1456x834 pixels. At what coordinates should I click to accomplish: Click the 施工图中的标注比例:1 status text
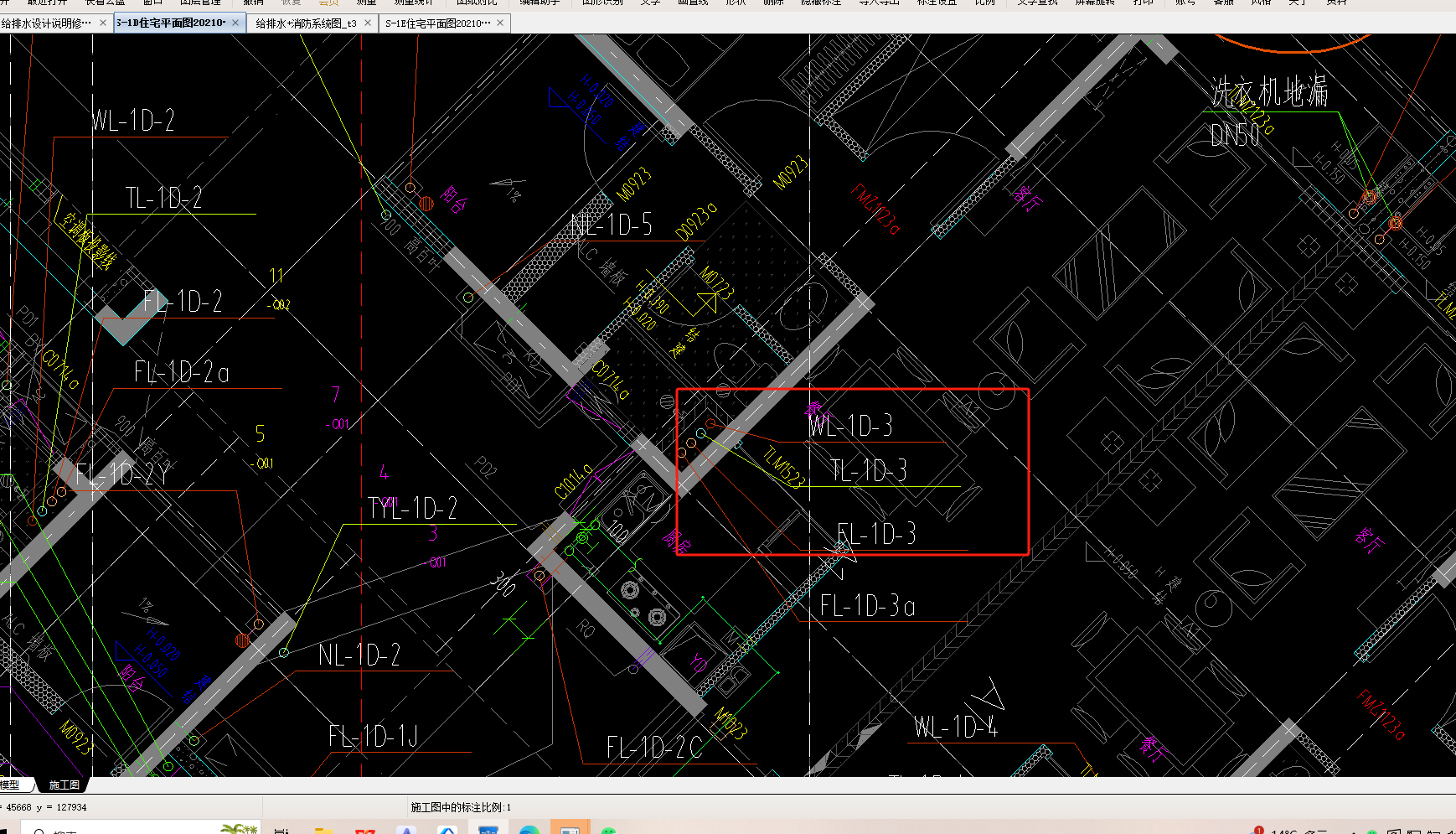pos(461,807)
